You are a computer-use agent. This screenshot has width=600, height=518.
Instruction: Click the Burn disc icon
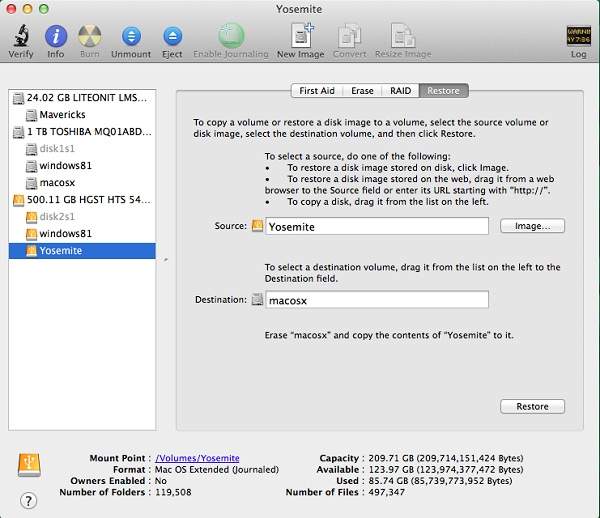point(89,36)
